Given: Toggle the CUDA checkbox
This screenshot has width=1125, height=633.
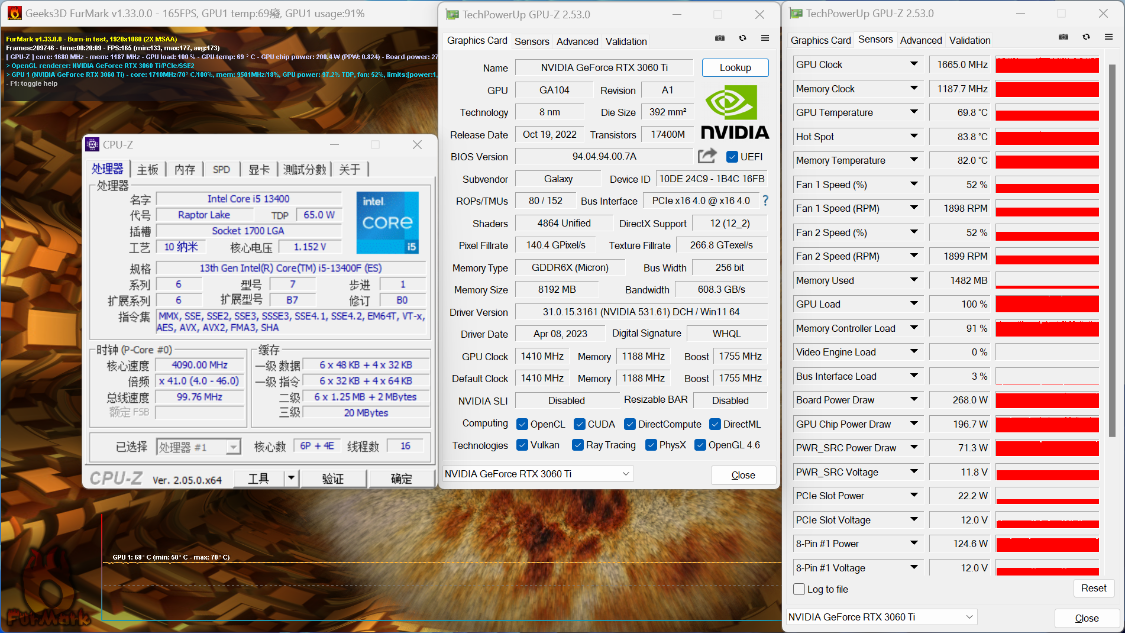Looking at the screenshot, I should click(580, 424).
